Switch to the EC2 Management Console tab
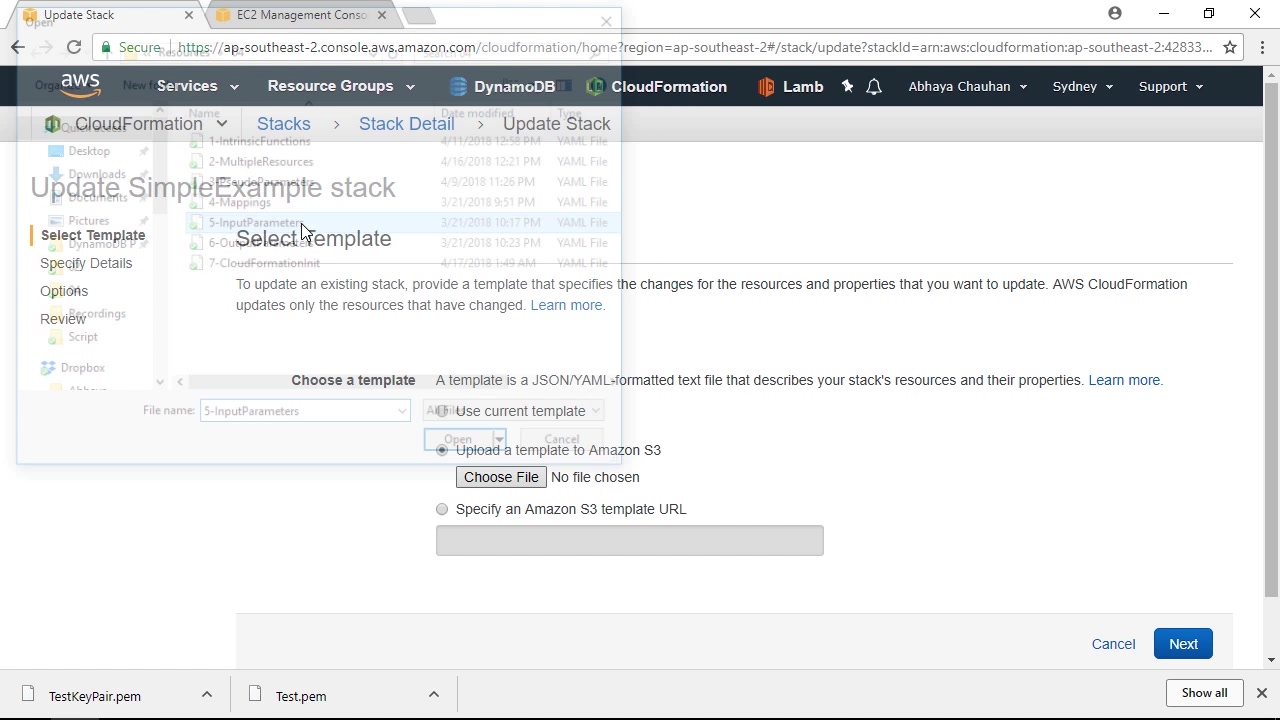The width and height of the screenshot is (1280, 720). pos(301,15)
